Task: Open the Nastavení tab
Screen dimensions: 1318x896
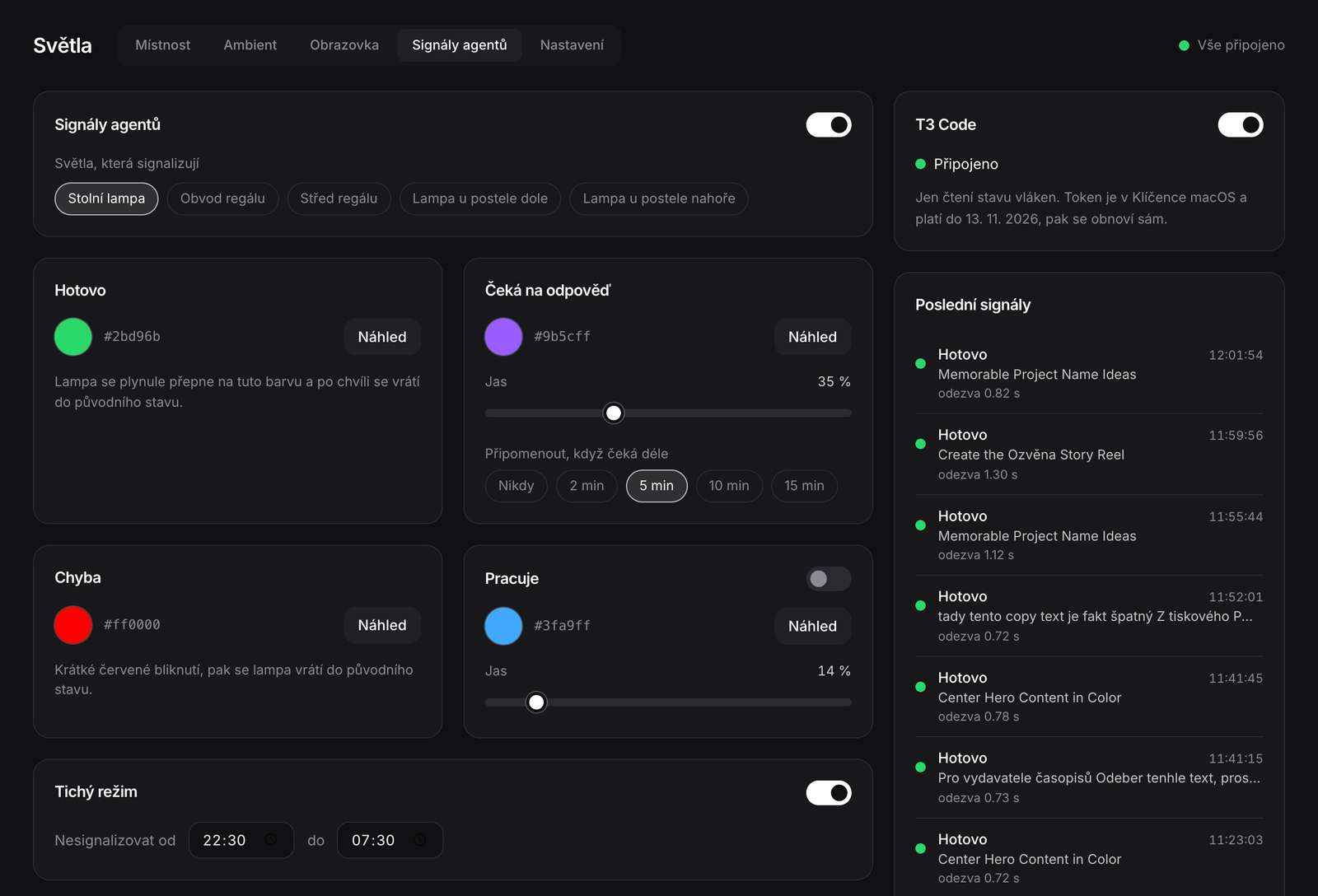Action: pyautogui.click(x=572, y=45)
